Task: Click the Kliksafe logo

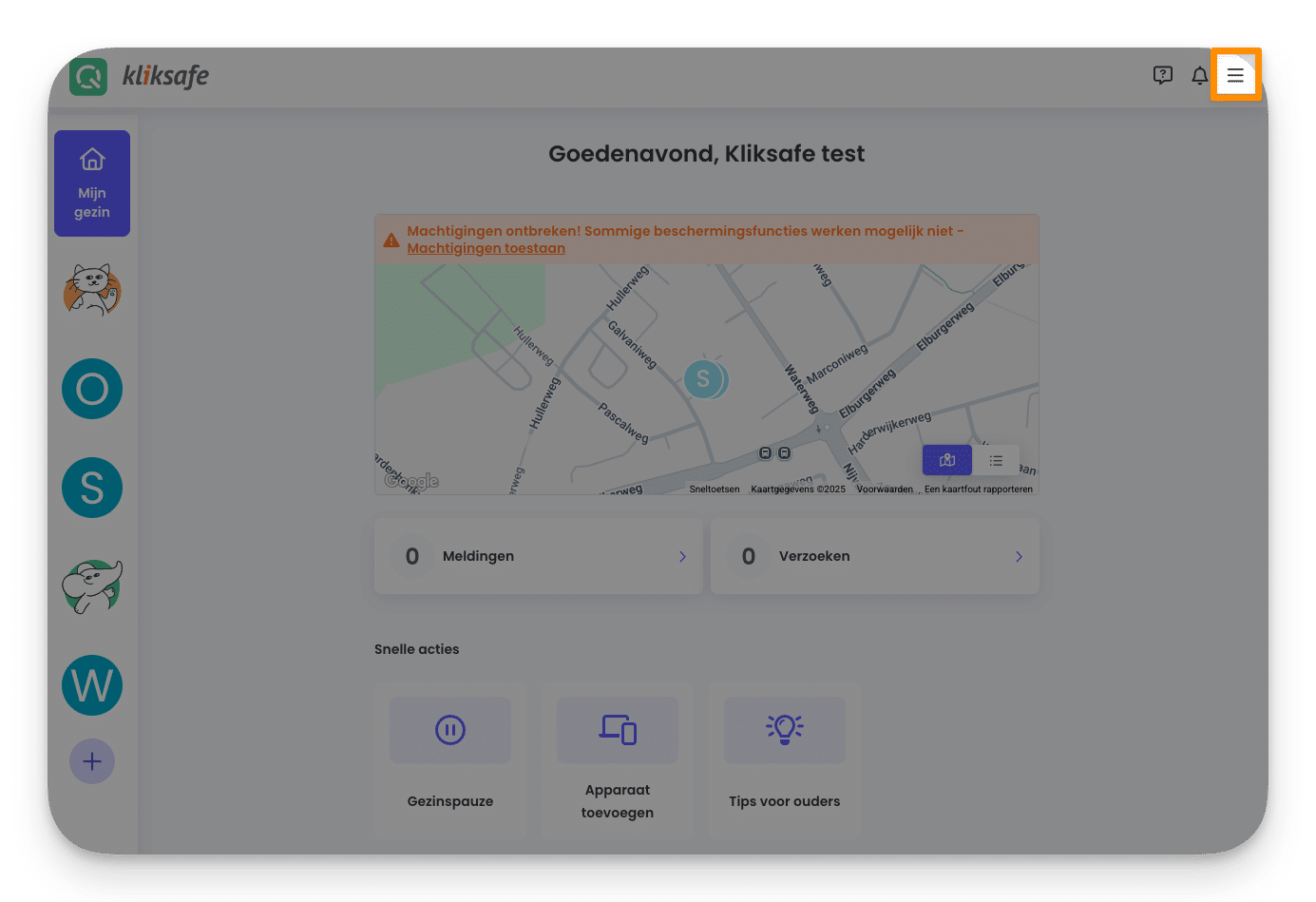Action: pyautogui.click(x=140, y=76)
